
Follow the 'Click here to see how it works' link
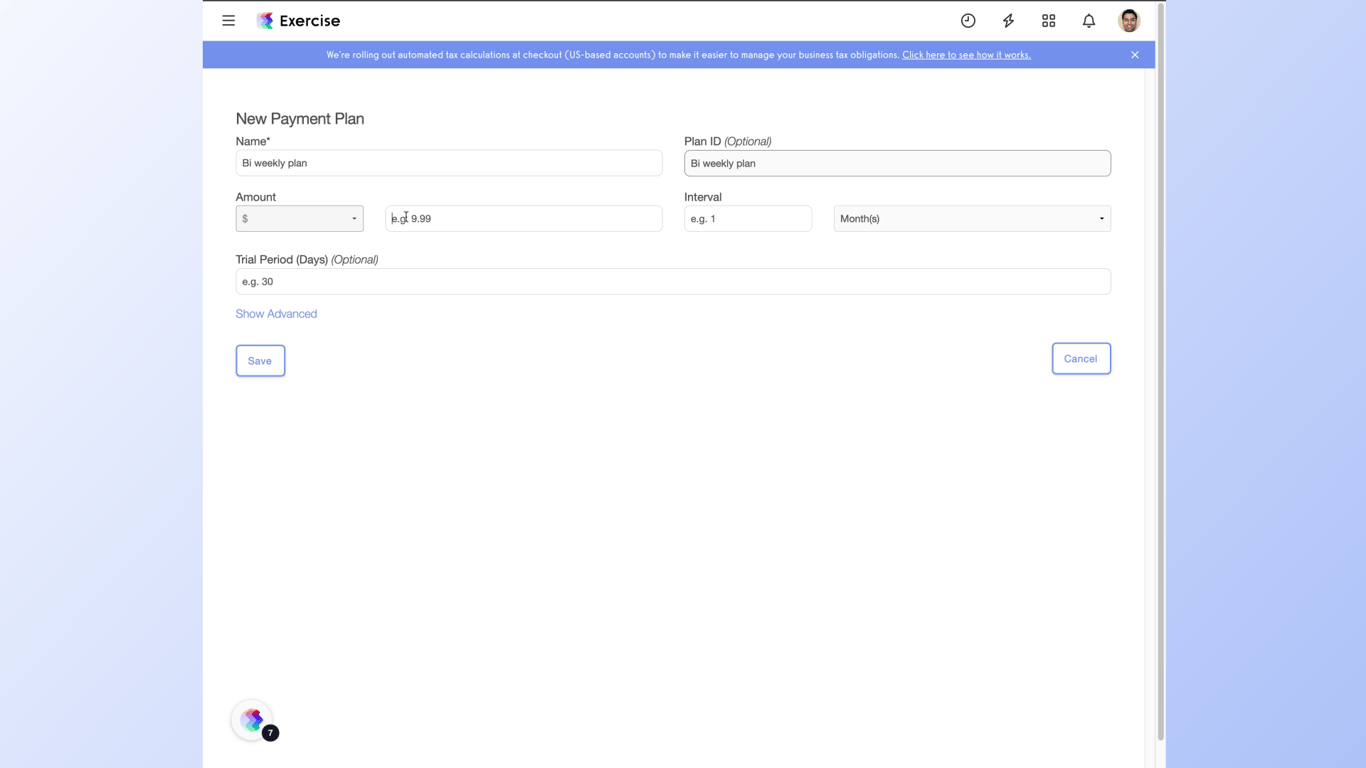pyautogui.click(x=966, y=55)
